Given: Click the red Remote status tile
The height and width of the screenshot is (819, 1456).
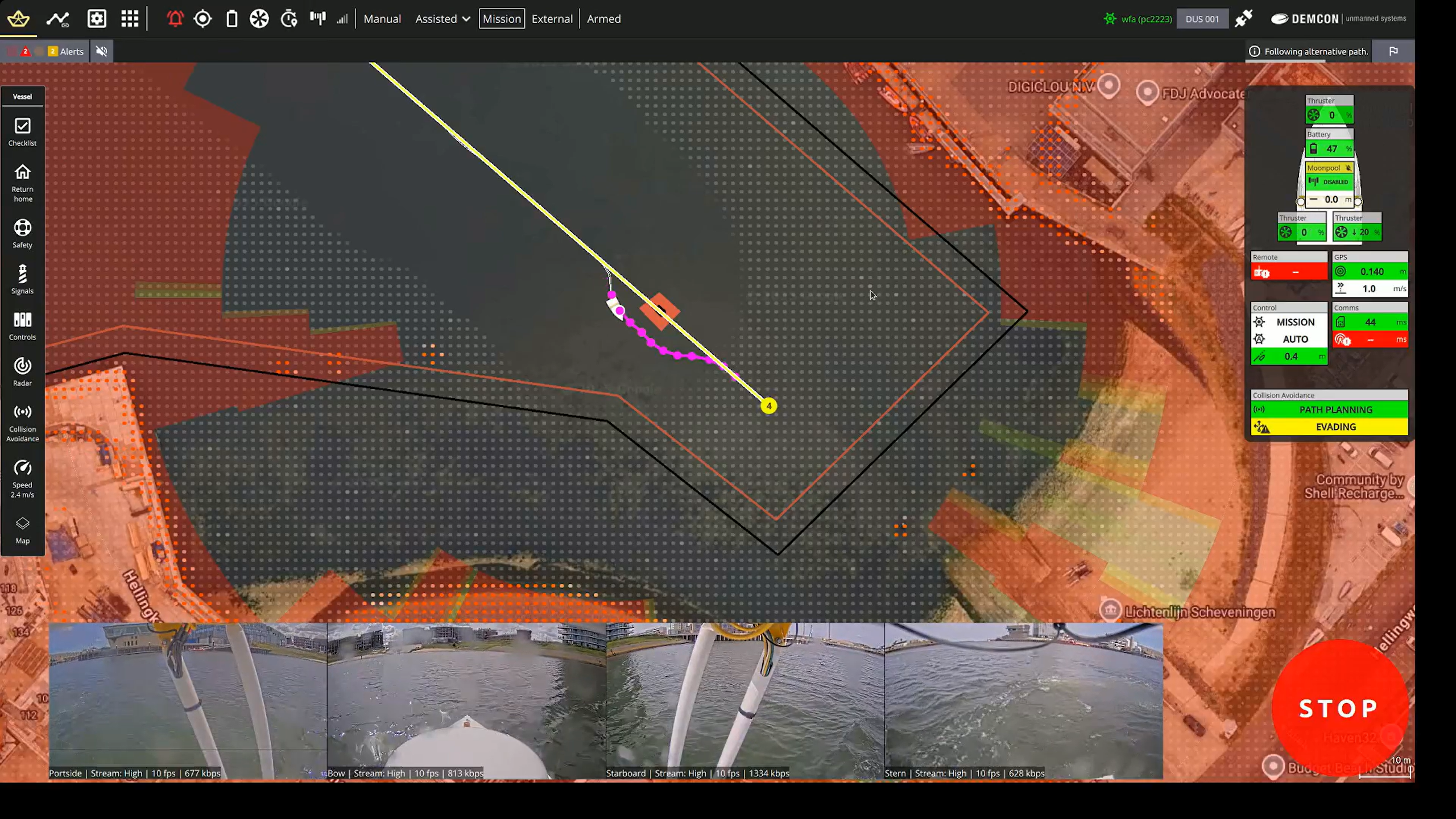Looking at the screenshot, I should click(1289, 266).
